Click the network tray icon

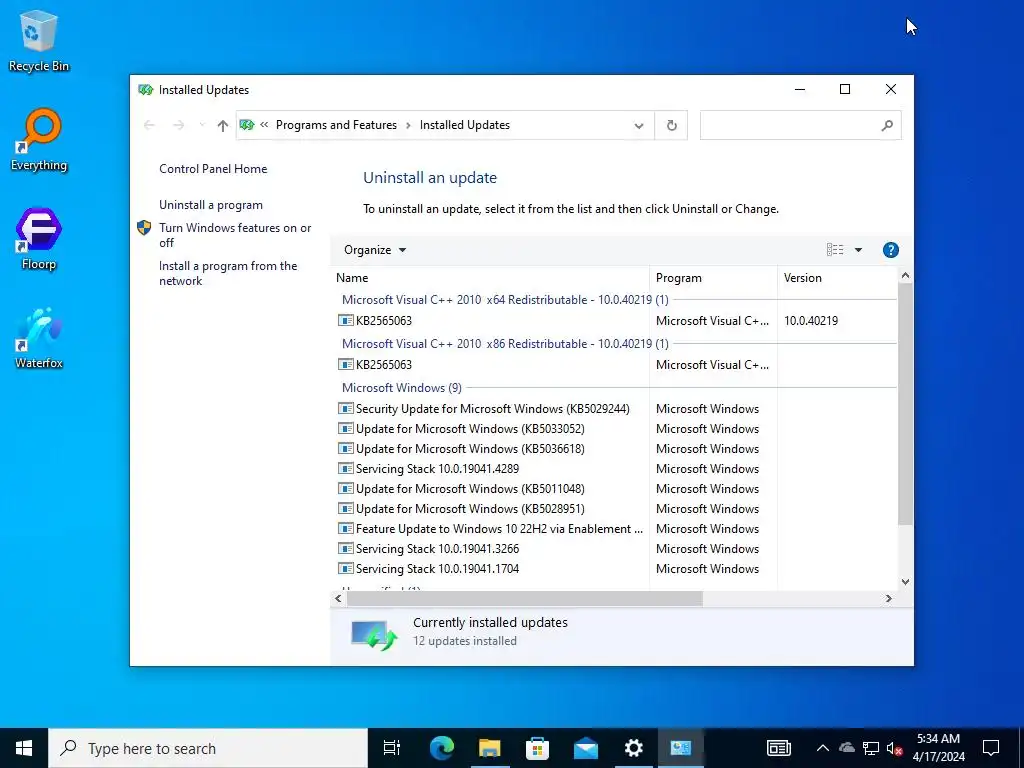pos(871,748)
